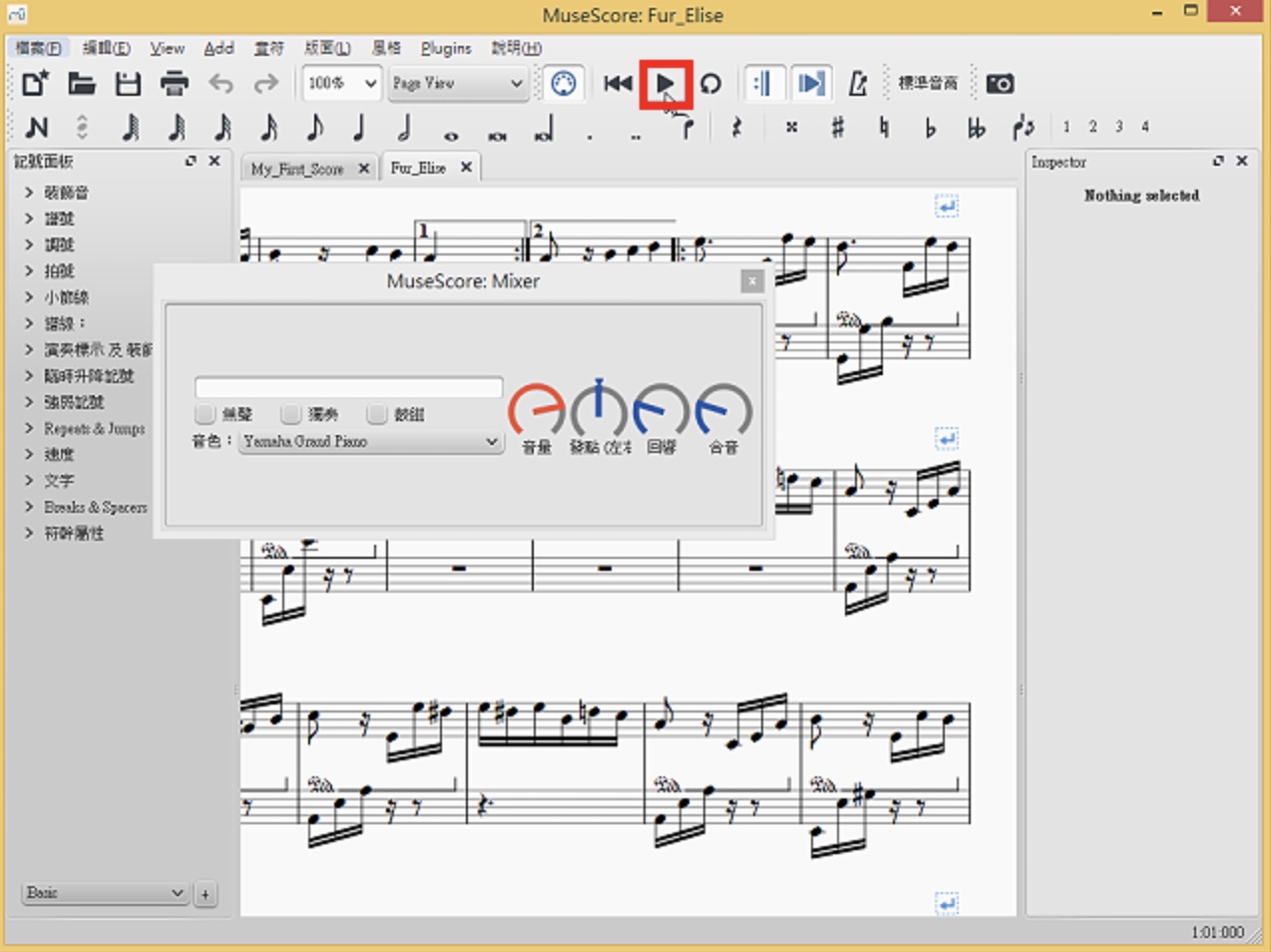Toggle pan score during playback
The height and width of the screenshot is (952, 1271).
click(811, 83)
